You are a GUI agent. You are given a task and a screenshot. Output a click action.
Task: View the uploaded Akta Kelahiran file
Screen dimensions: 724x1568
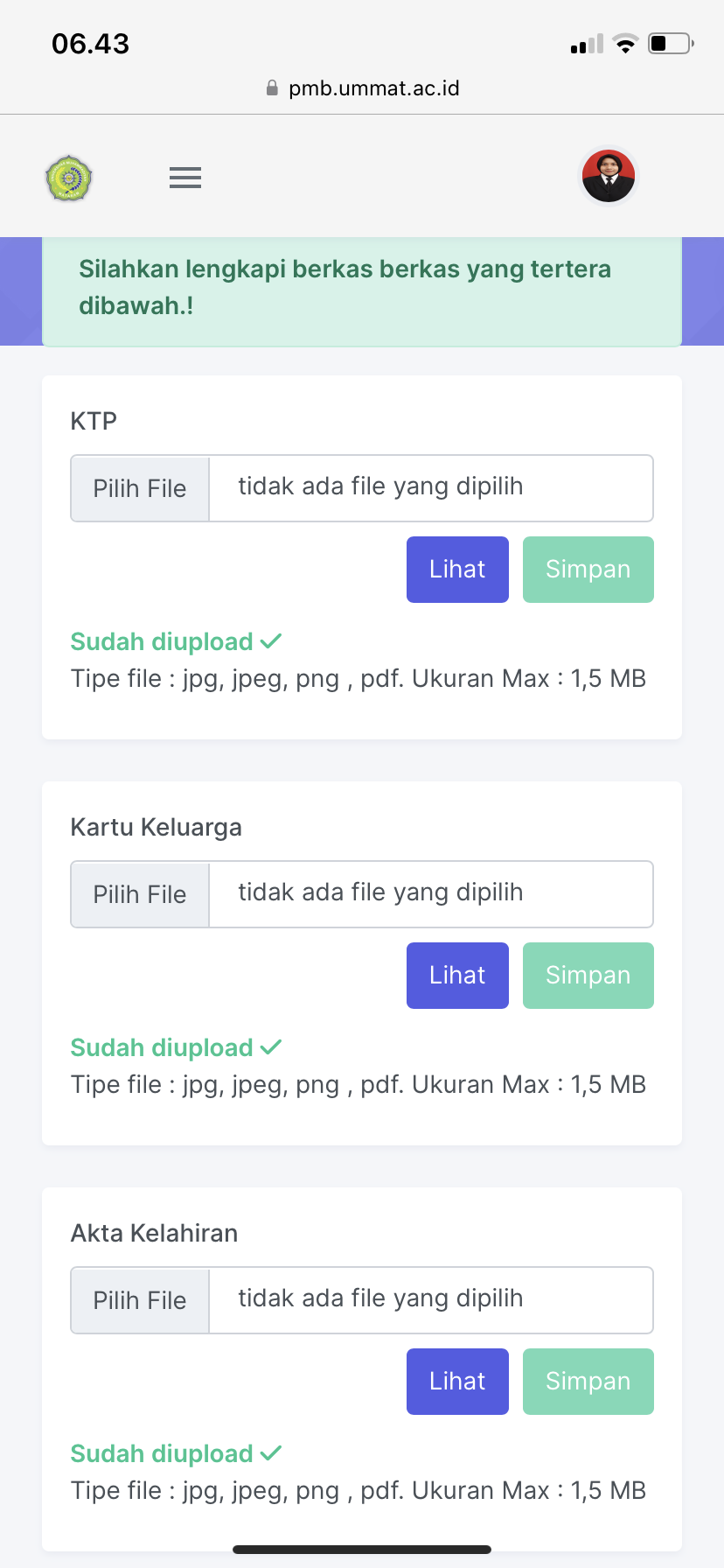click(x=457, y=1382)
